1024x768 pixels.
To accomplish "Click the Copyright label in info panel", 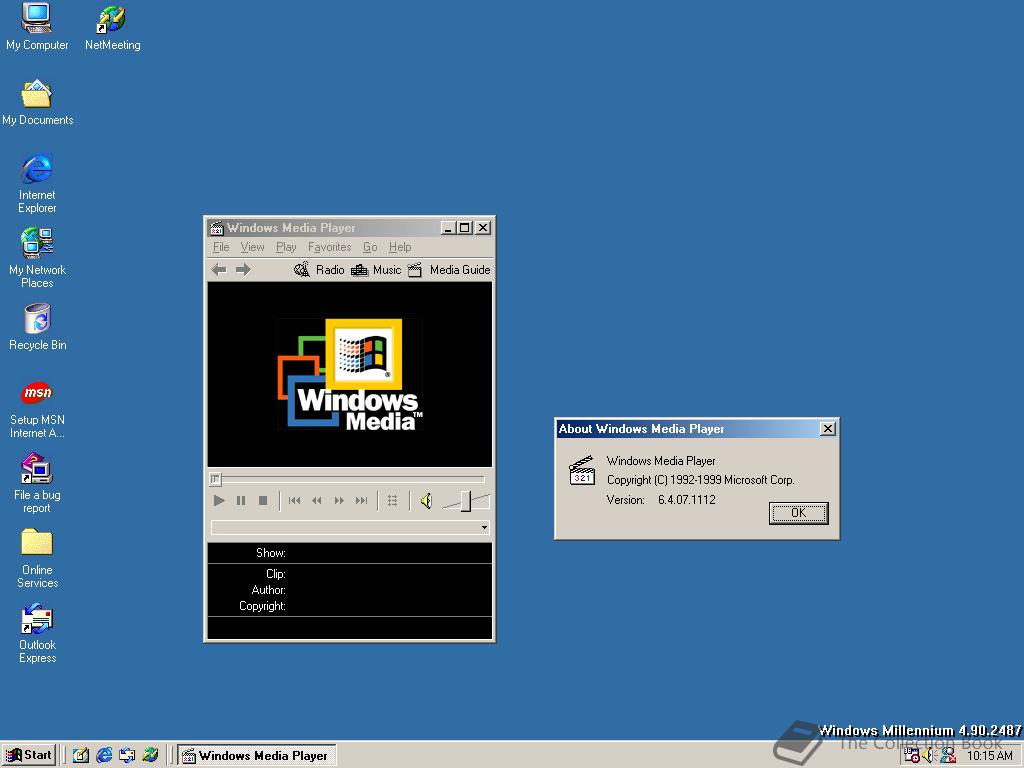I will (x=262, y=605).
